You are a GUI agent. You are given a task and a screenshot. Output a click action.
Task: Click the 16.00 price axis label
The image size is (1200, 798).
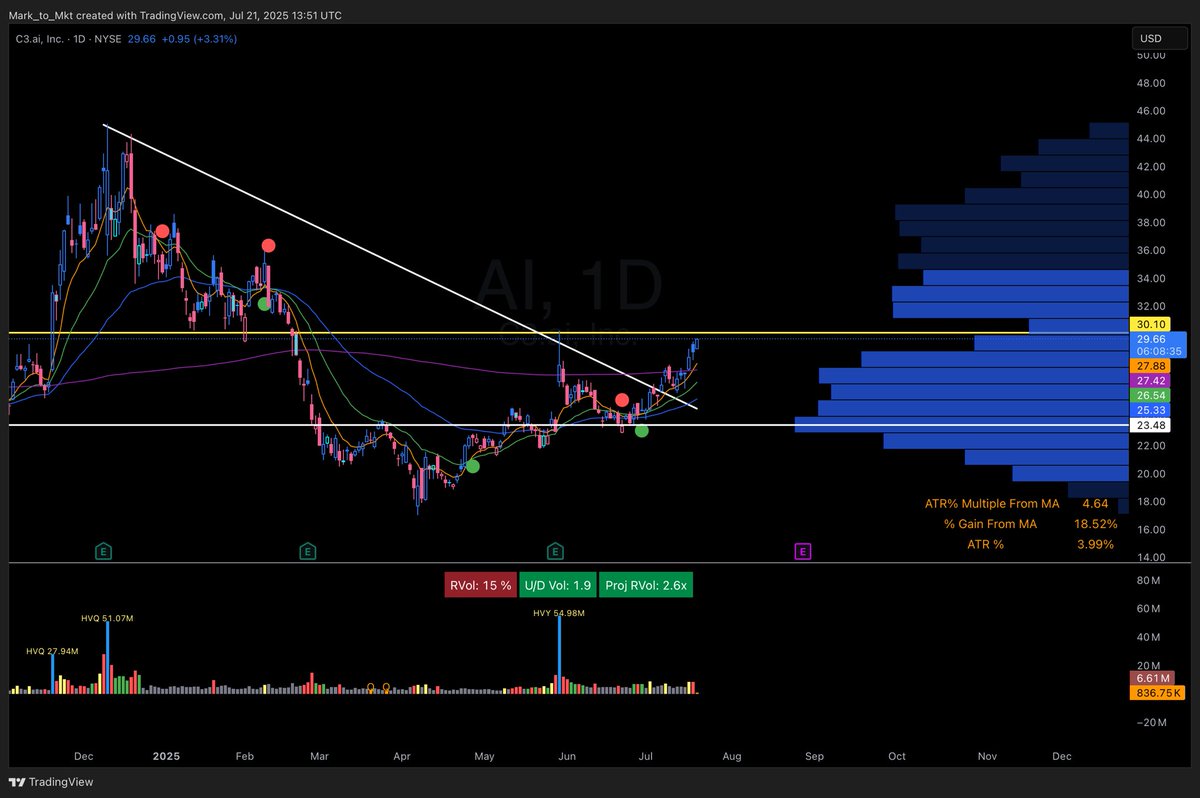(1151, 530)
